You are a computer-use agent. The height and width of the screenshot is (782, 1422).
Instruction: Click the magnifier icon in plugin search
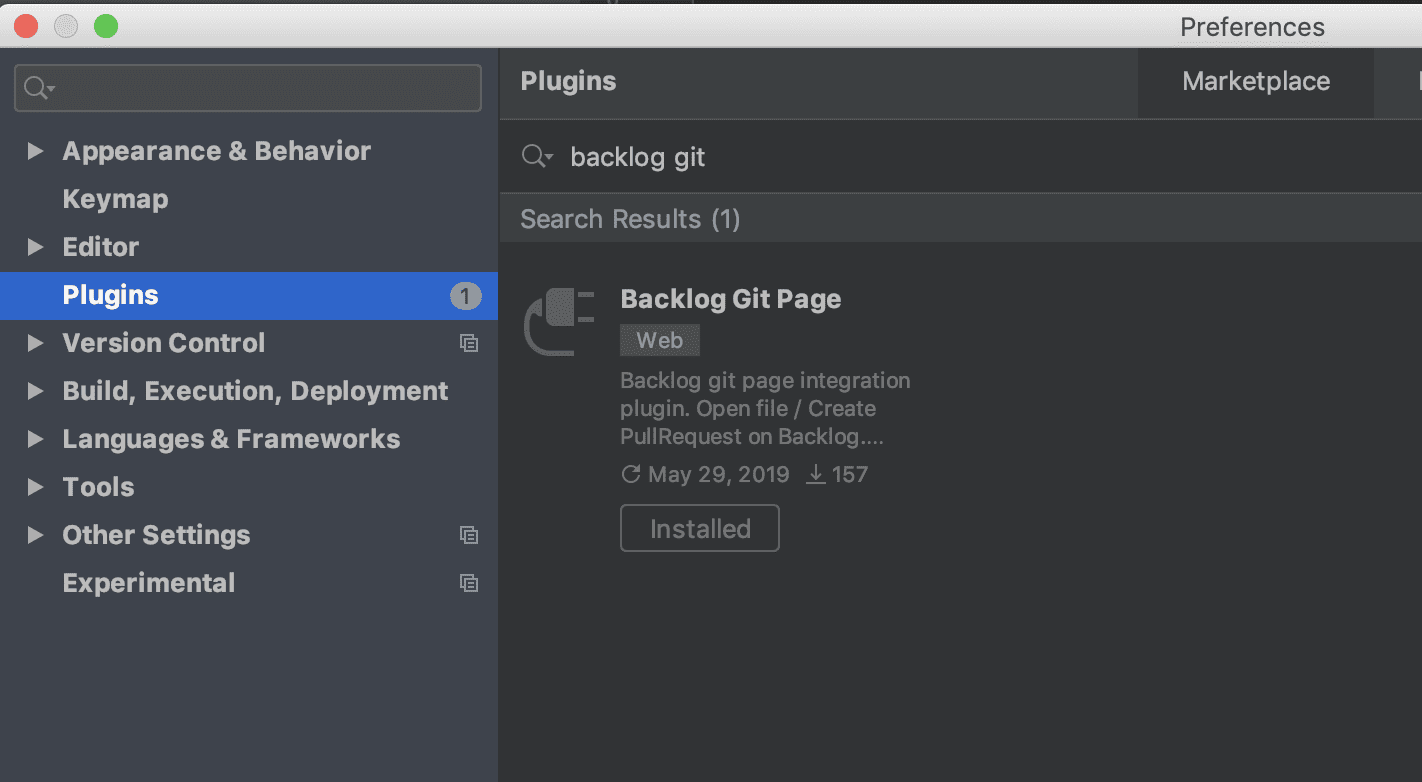tap(536, 156)
